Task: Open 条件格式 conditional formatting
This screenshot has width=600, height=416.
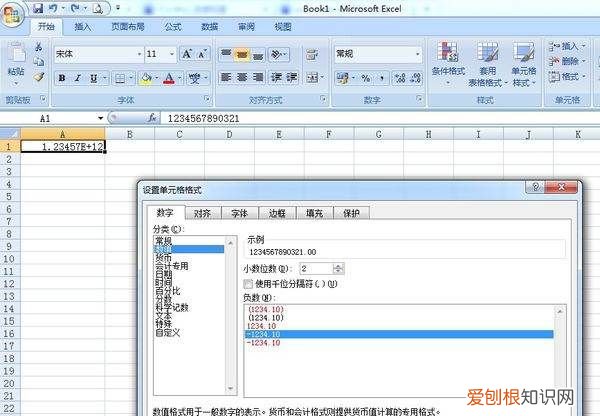Action: coord(447,64)
